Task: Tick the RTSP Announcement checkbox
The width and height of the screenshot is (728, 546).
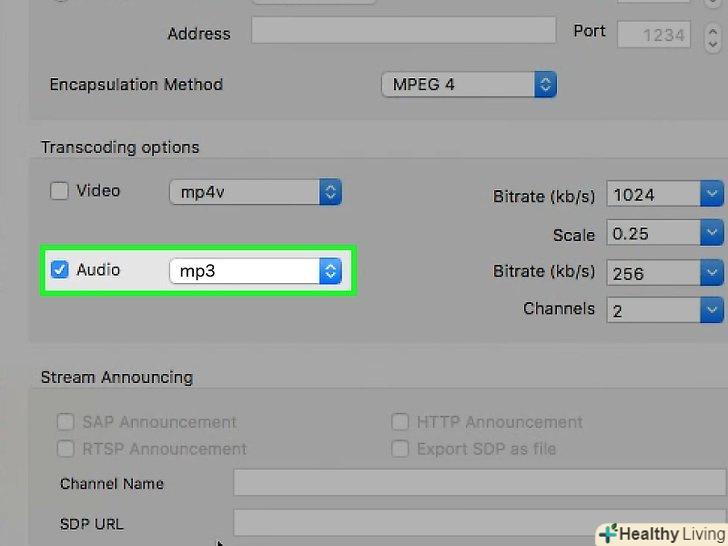Action: pyautogui.click(x=65, y=449)
